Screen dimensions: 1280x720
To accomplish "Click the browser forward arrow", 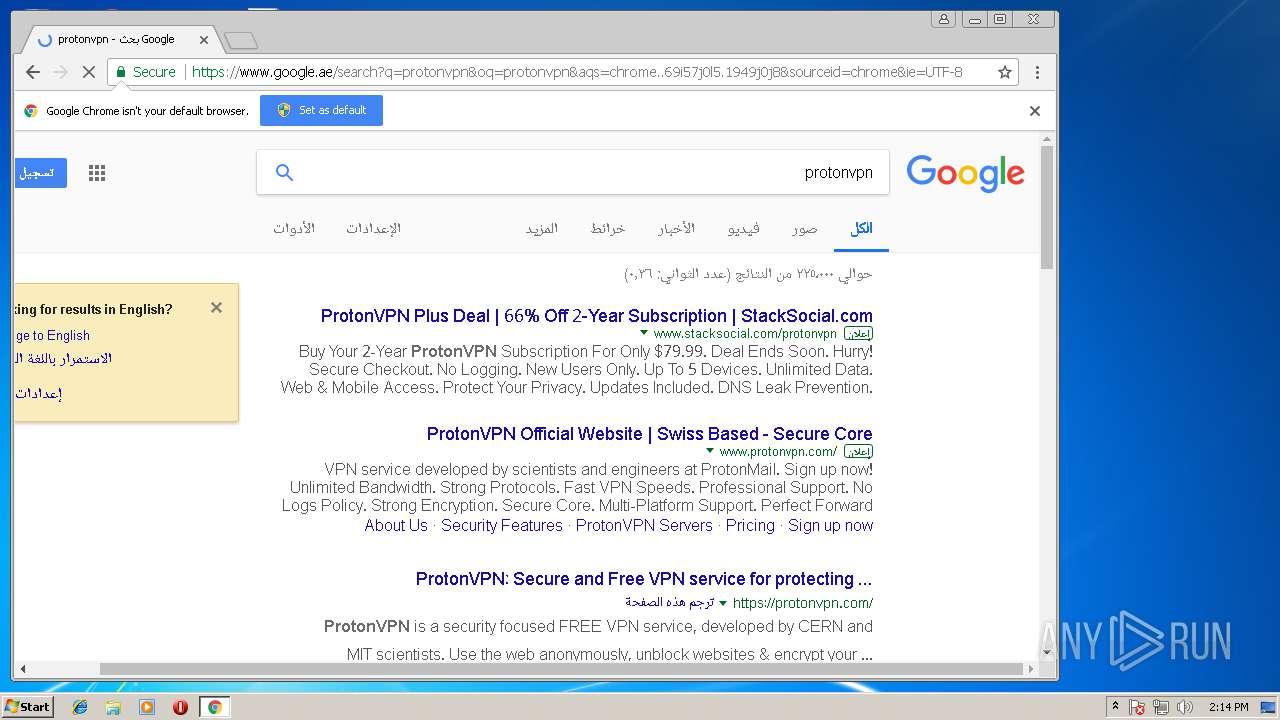I will click(x=61, y=72).
